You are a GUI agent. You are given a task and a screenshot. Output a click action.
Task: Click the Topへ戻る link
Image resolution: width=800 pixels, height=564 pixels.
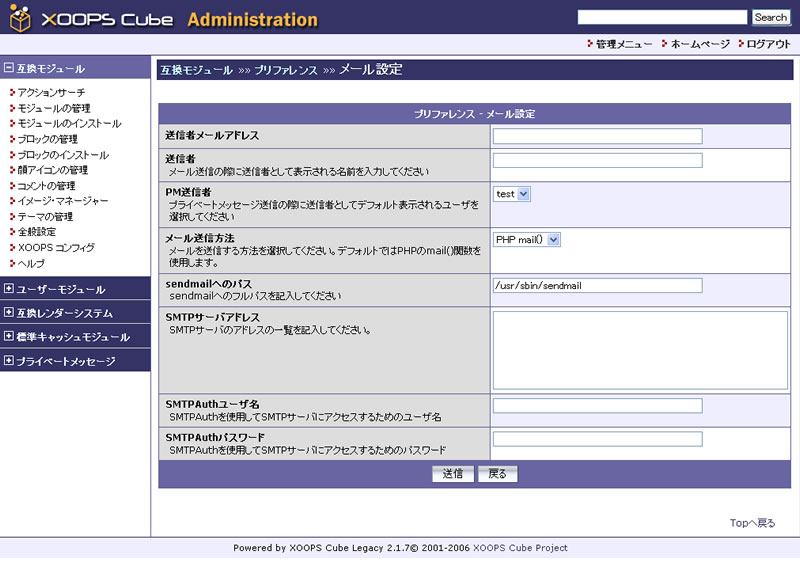click(752, 523)
